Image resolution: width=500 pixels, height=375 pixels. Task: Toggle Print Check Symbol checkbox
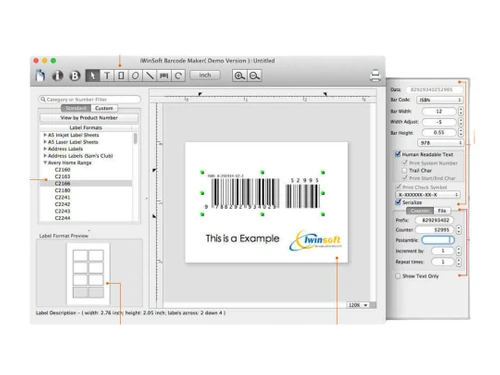(398, 187)
